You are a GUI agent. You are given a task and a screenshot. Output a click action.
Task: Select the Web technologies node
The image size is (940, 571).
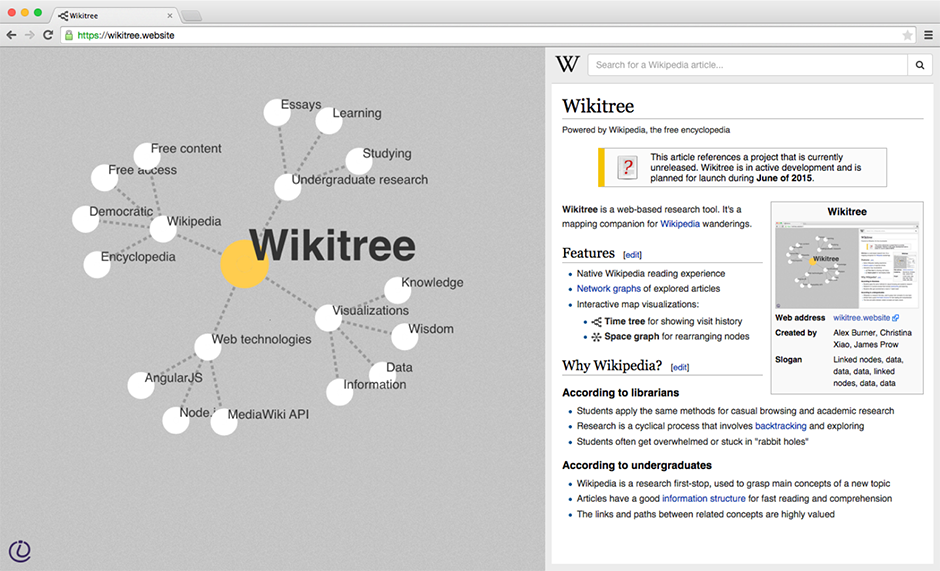[208, 347]
